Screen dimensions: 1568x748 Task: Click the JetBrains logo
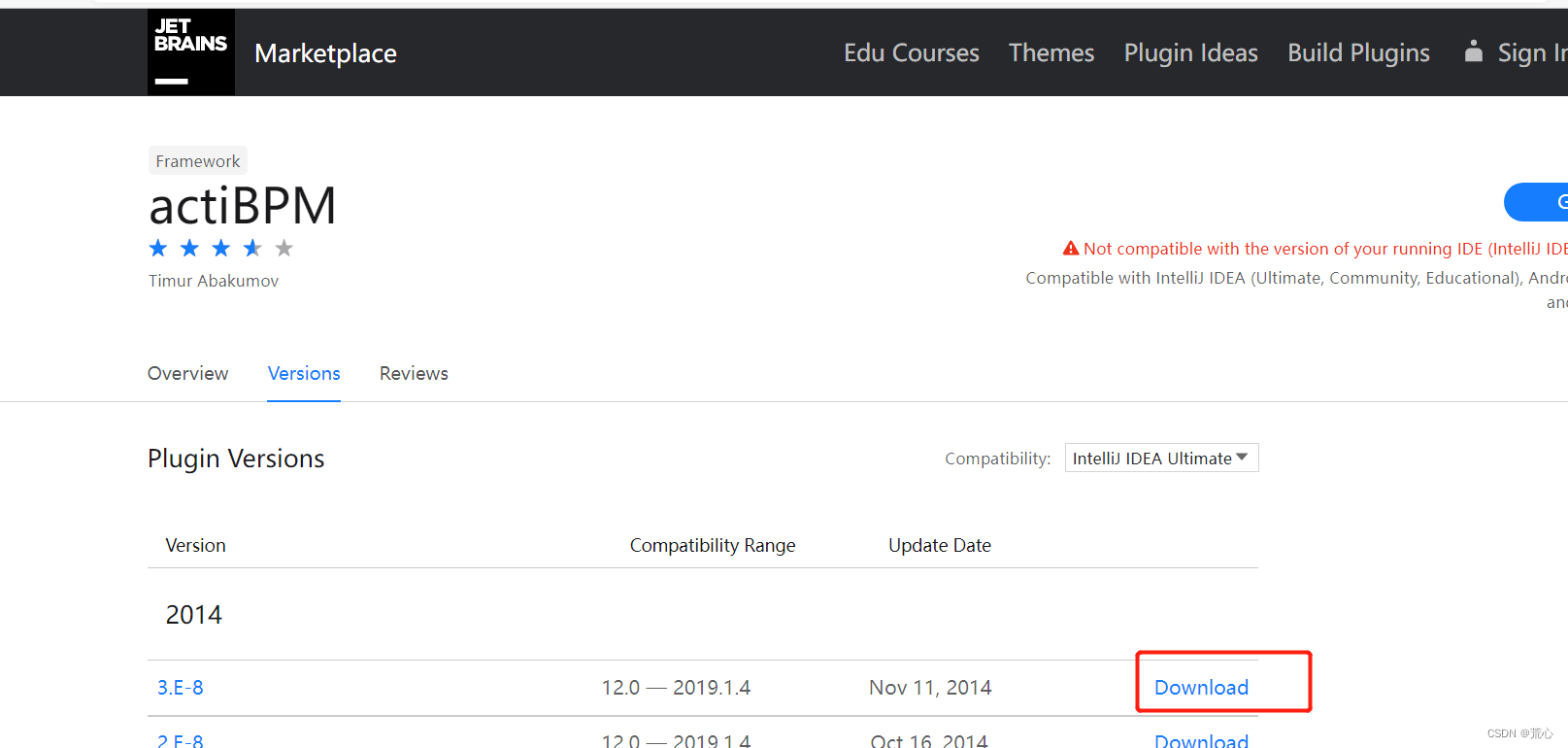(x=191, y=52)
